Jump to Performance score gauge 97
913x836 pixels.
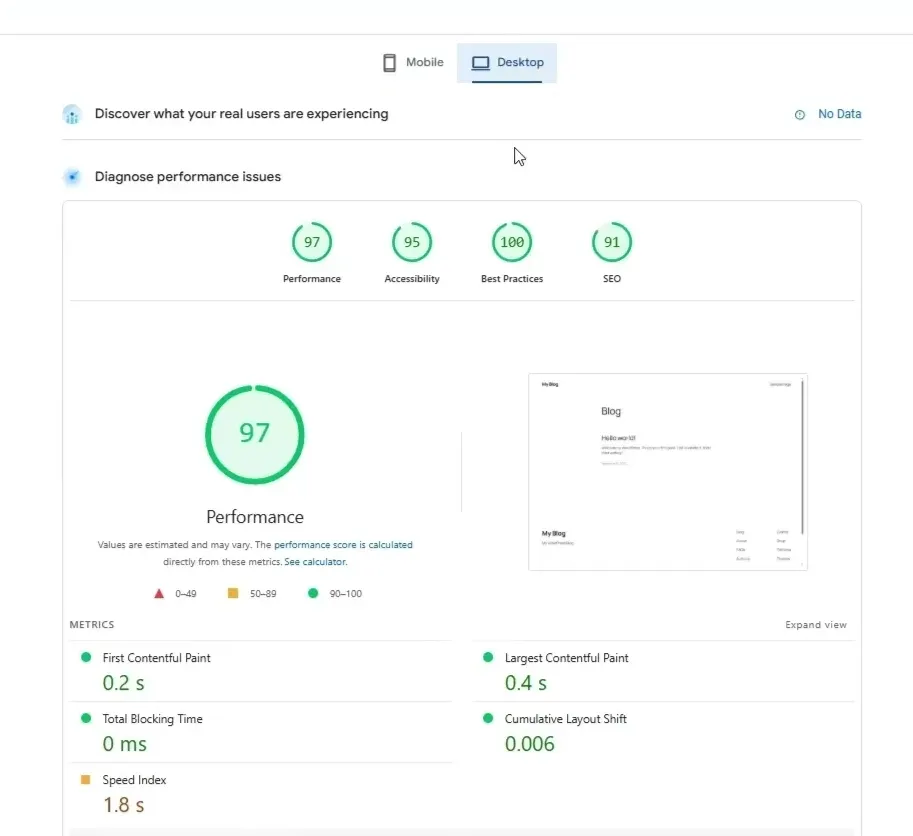click(312, 242)
